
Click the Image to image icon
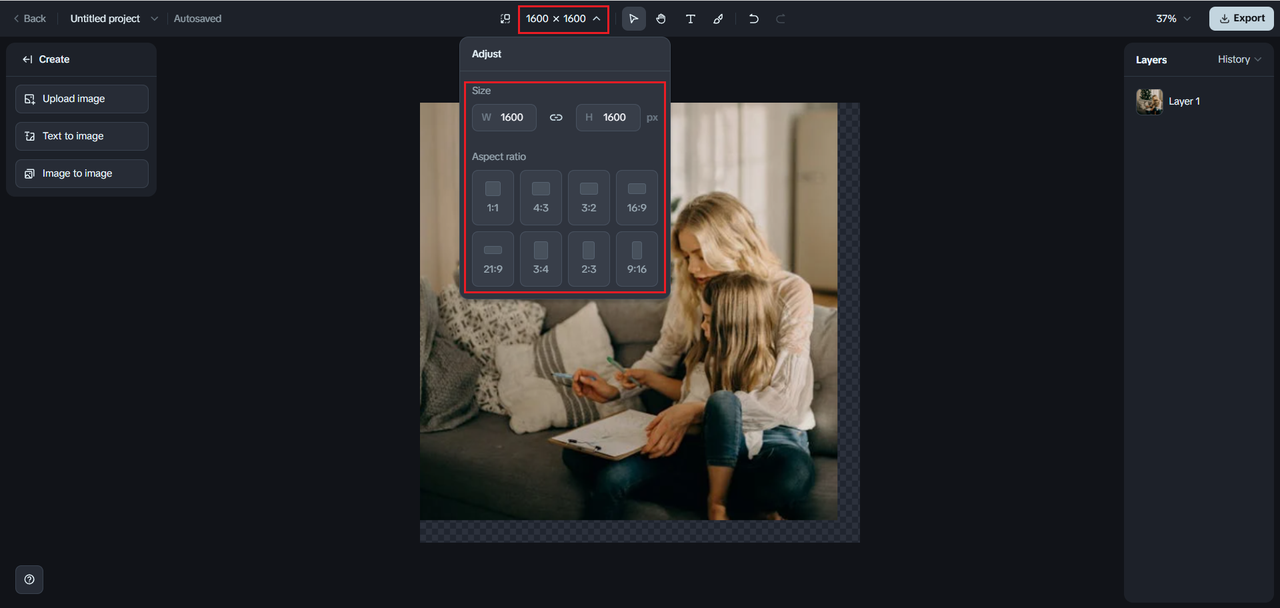click(30, 173)
